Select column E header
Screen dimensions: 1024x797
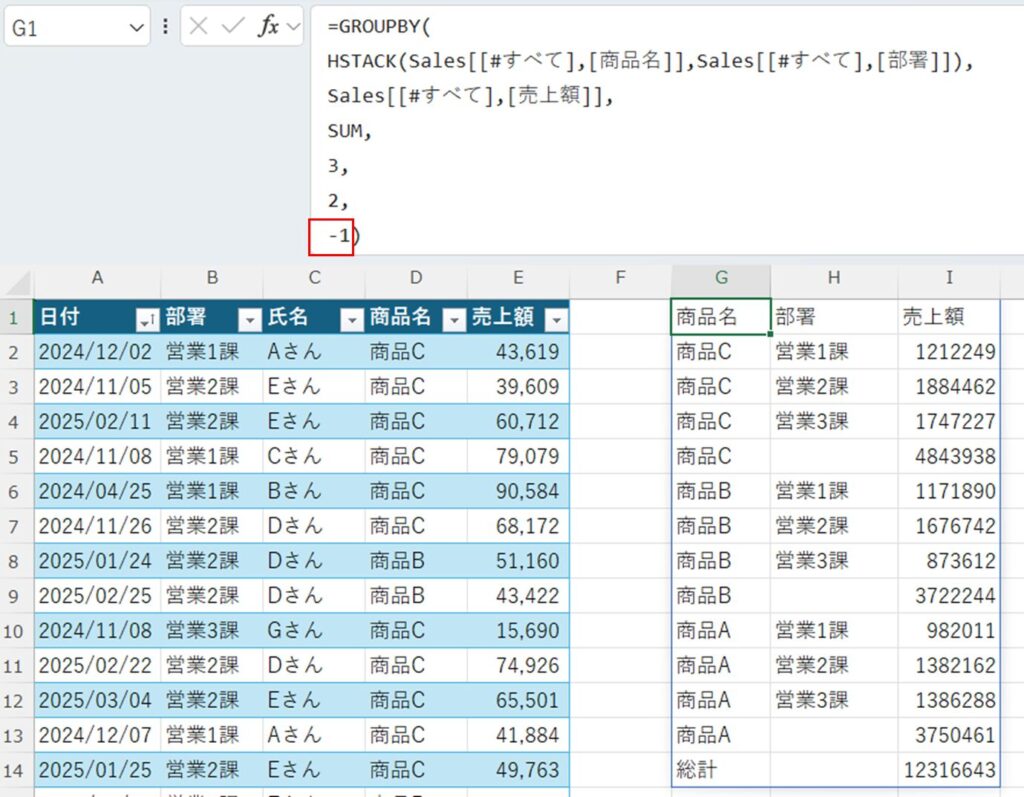pos(518,278)
